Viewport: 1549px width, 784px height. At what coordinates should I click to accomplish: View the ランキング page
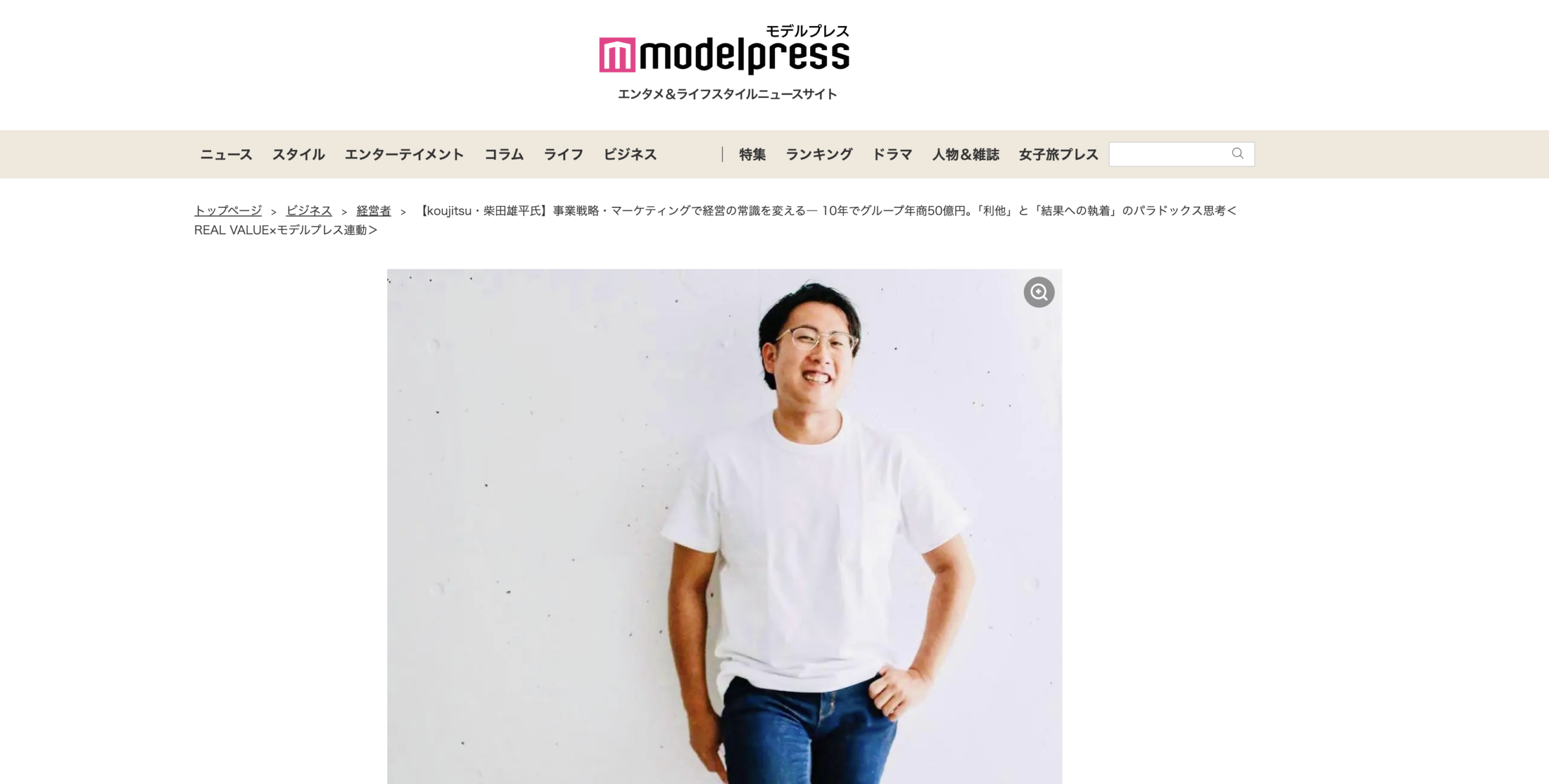819,154
